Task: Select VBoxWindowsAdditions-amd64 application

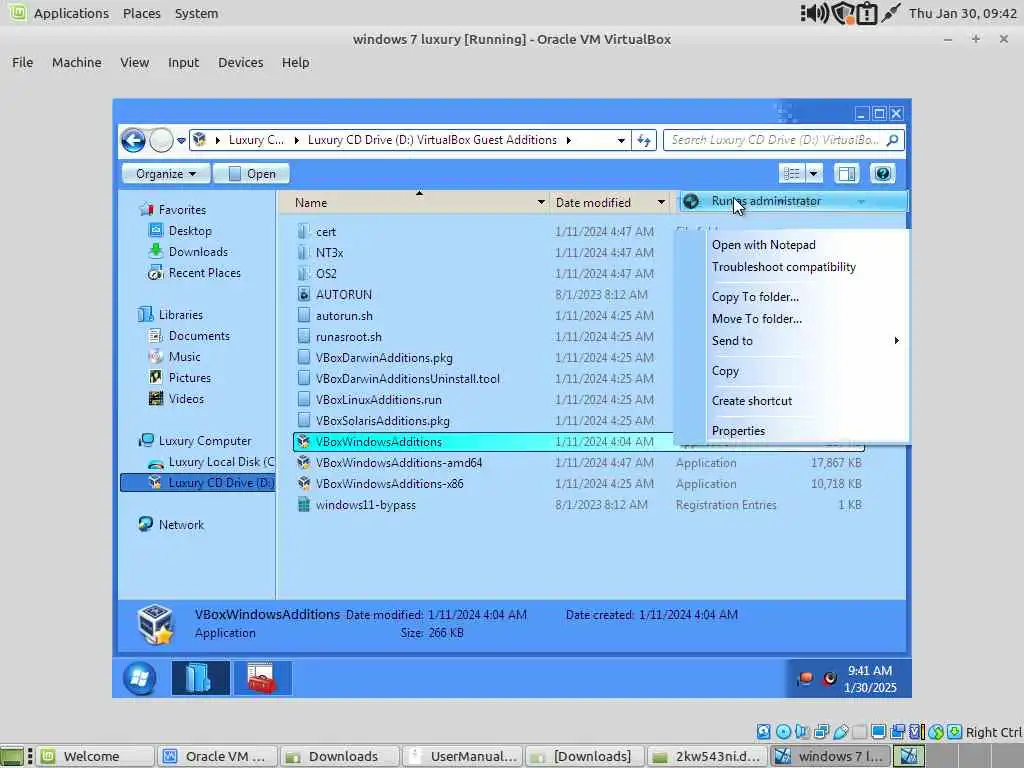Action: coord(398,463)
